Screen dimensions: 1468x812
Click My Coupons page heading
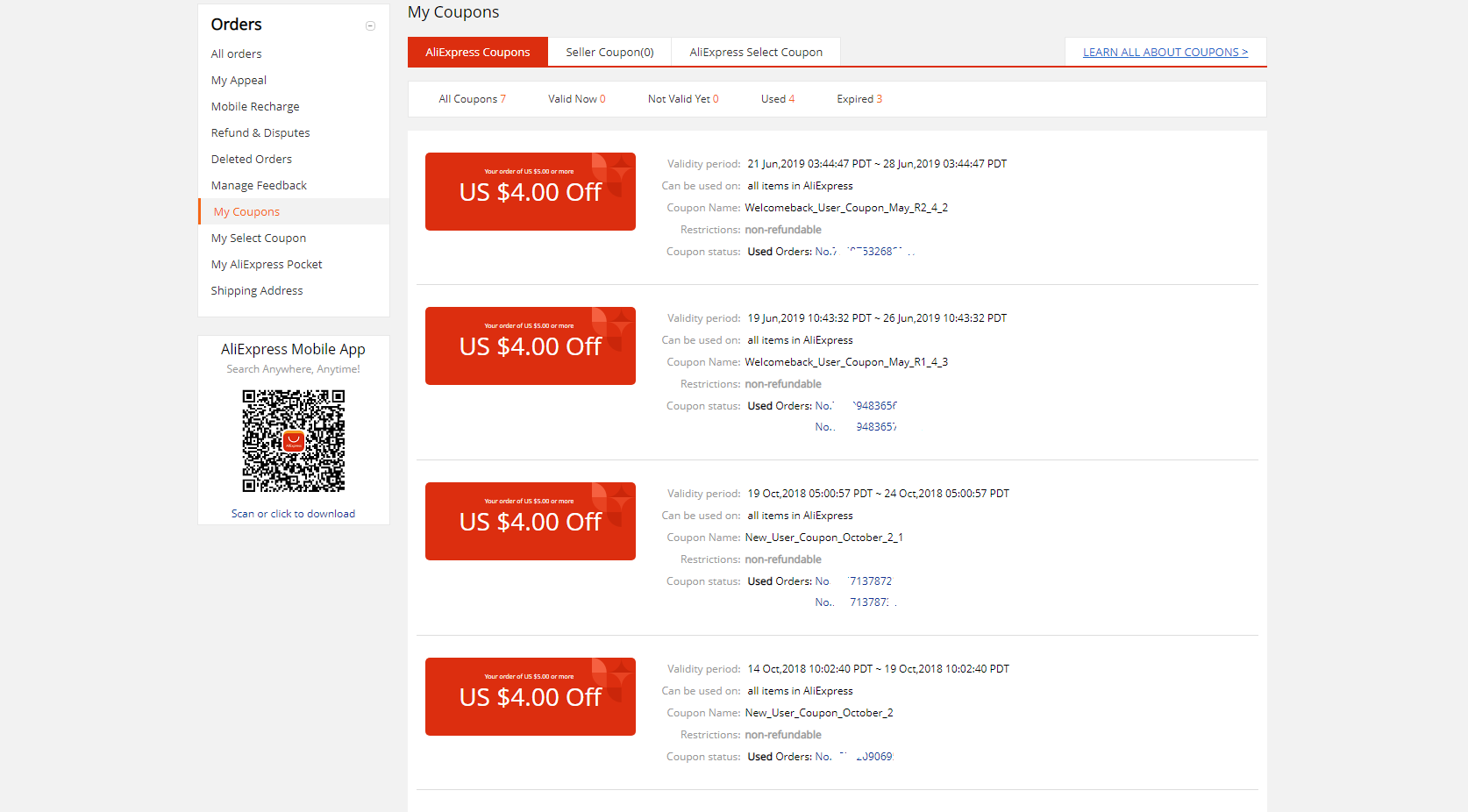coord(453,12)
